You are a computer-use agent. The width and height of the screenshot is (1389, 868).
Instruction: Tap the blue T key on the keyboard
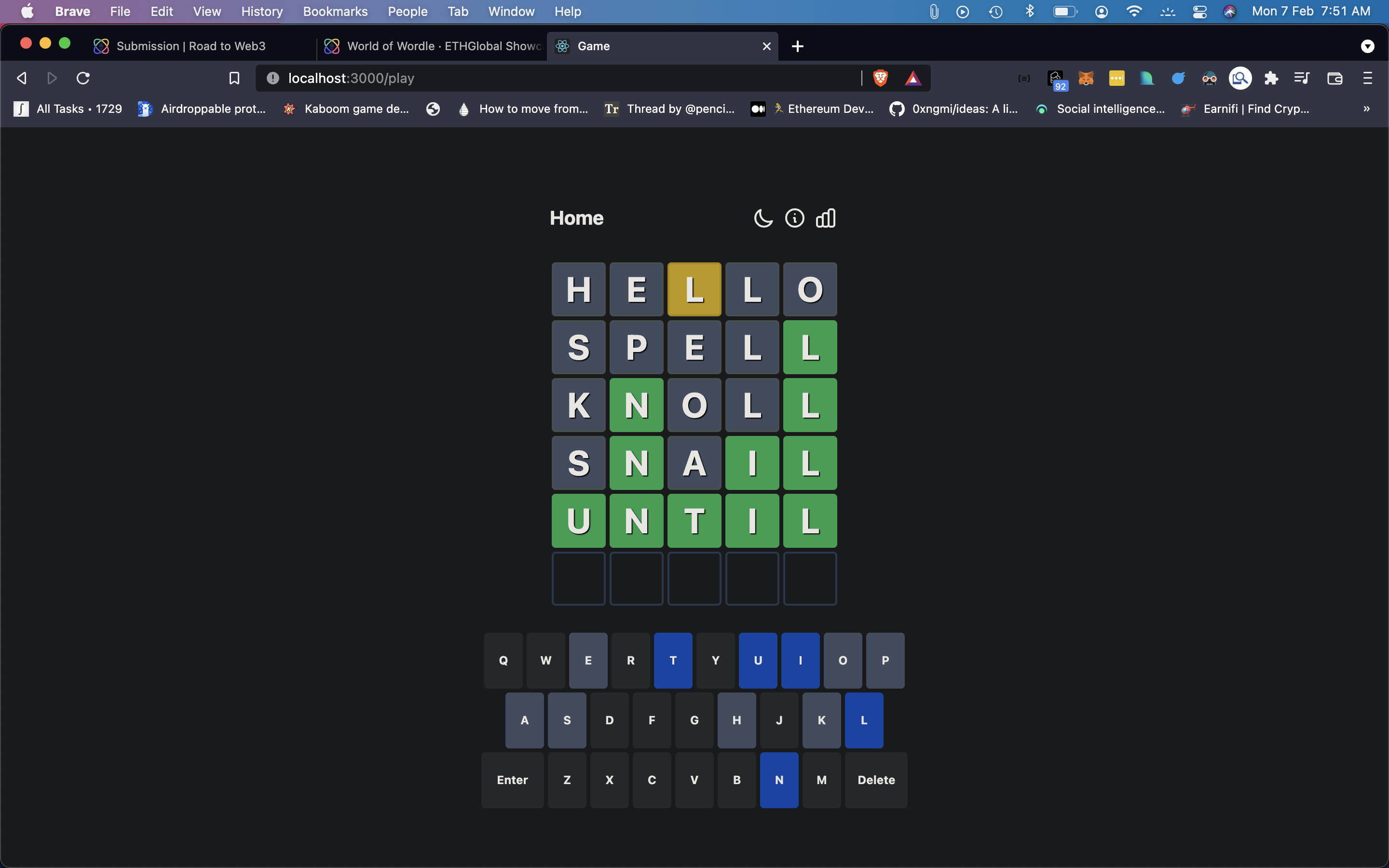[673, 661]
